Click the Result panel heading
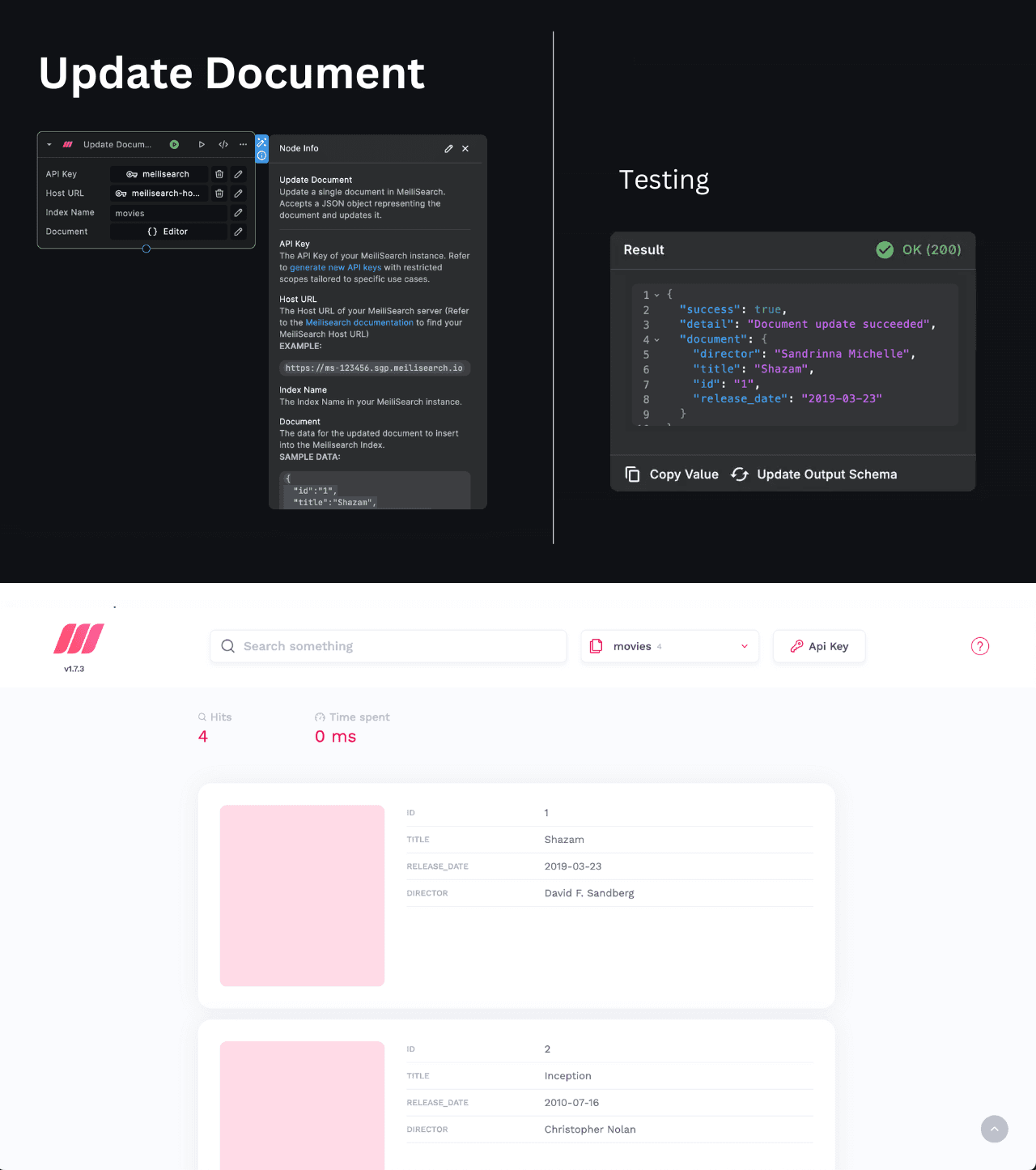The height and width of the screenshot is (1170, 1036). tap(643, 250)
